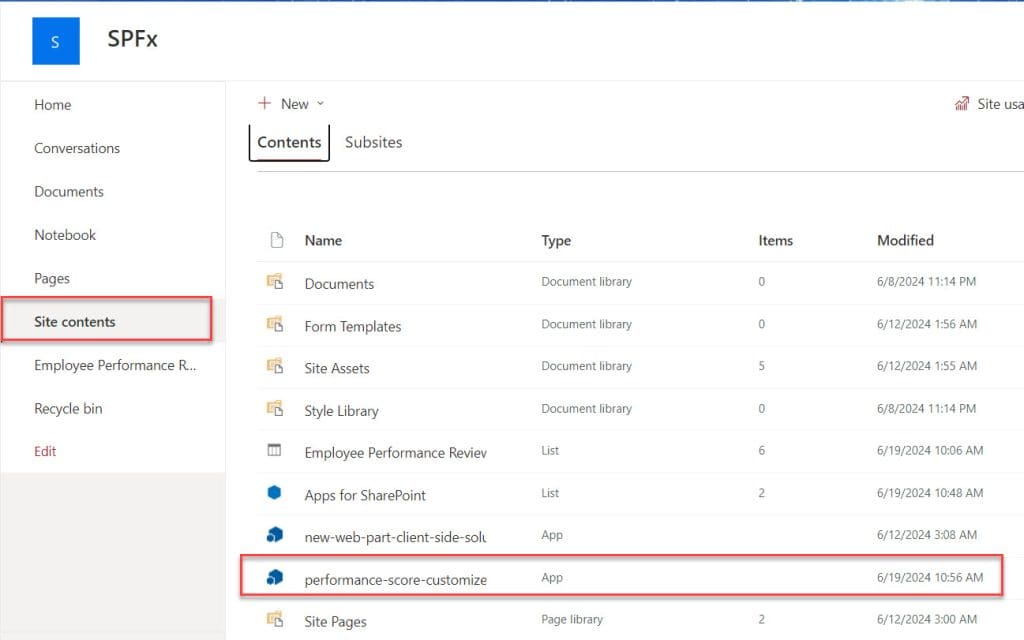Click the Documents library icon
Screen dimensions: 1024x640
[275, 282]
